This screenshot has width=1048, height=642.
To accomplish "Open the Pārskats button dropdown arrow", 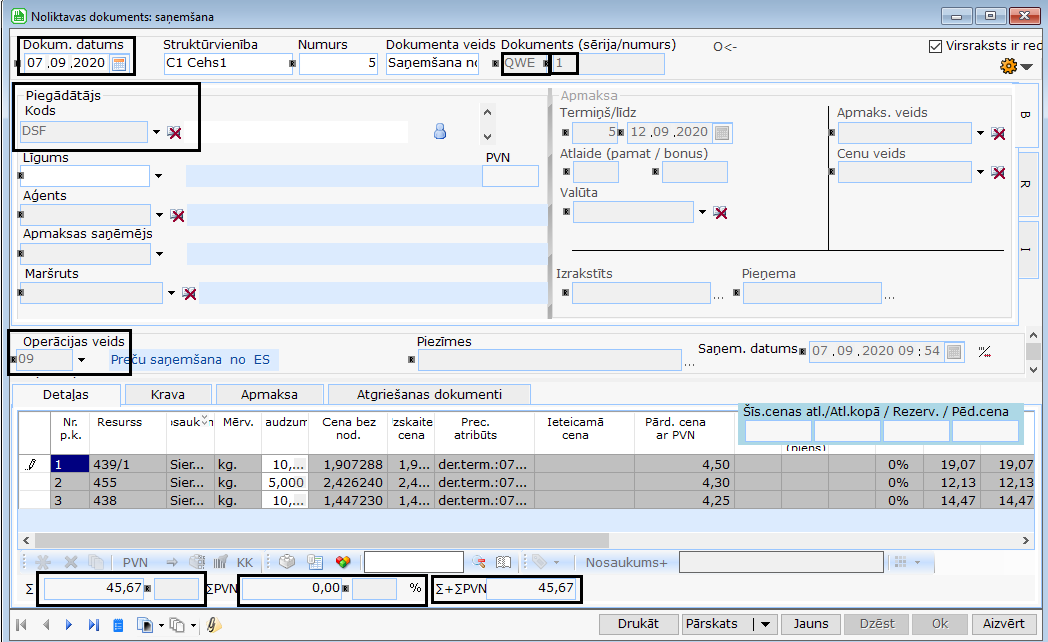I will click(x=765, y=624).
